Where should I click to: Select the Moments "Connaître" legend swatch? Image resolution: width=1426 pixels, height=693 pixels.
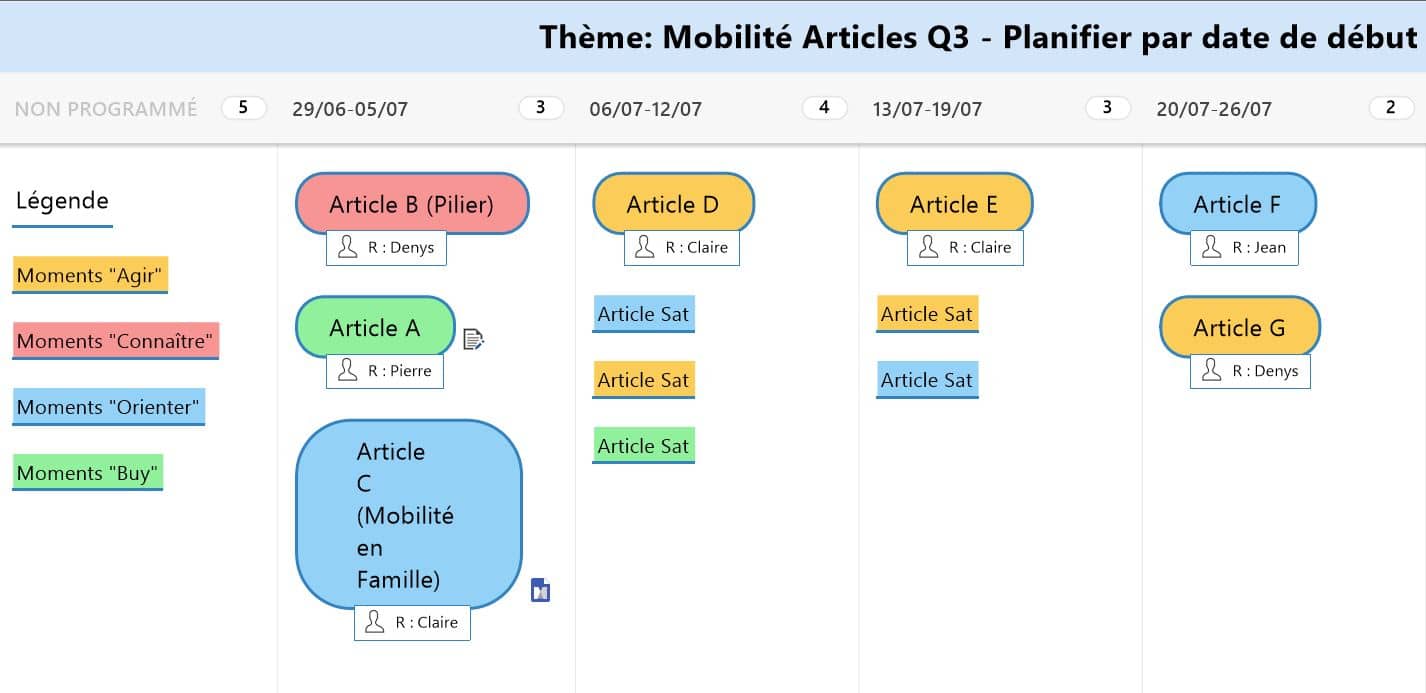(x=116, y=341)
